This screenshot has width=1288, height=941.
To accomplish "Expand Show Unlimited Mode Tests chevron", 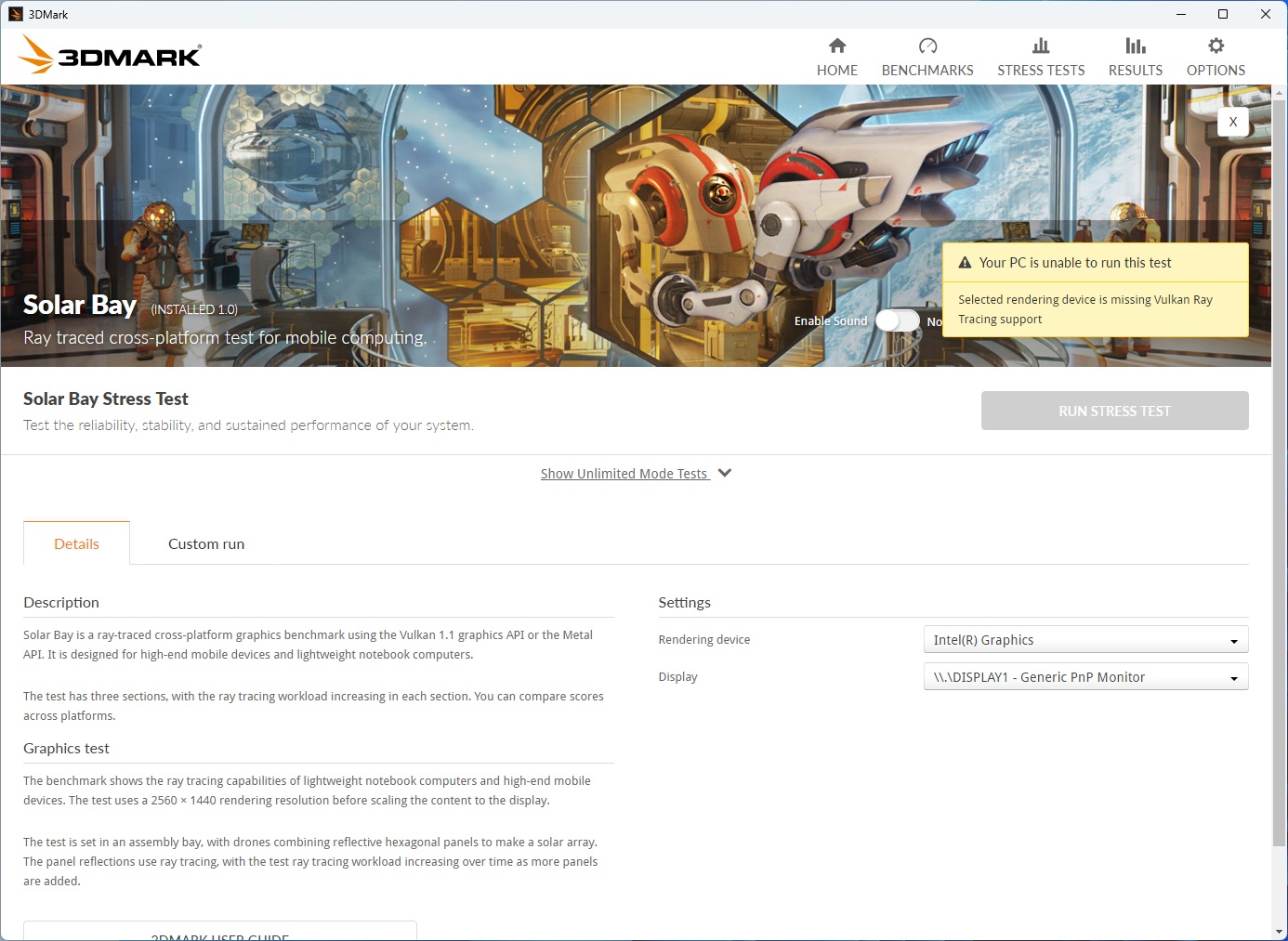I will [x=725, y=473].
